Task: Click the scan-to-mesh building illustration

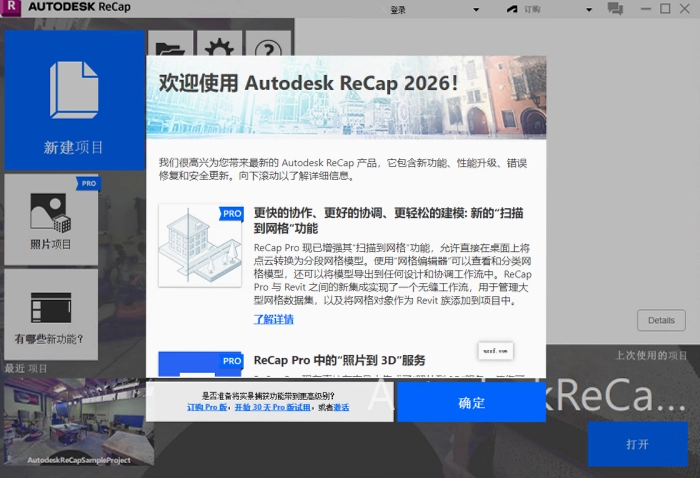Action: point(200,245)
